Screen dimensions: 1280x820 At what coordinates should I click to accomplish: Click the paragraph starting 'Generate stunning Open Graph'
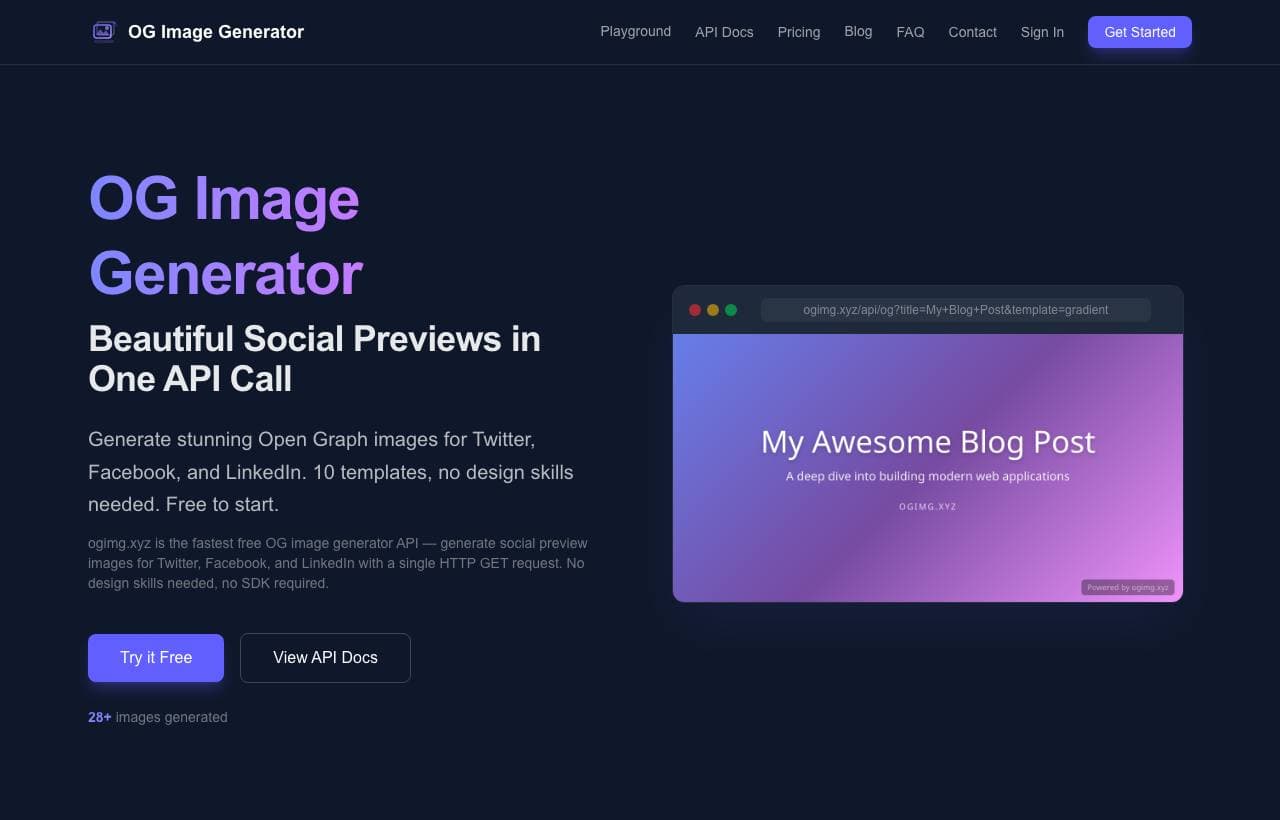click(x=331, y=472)
